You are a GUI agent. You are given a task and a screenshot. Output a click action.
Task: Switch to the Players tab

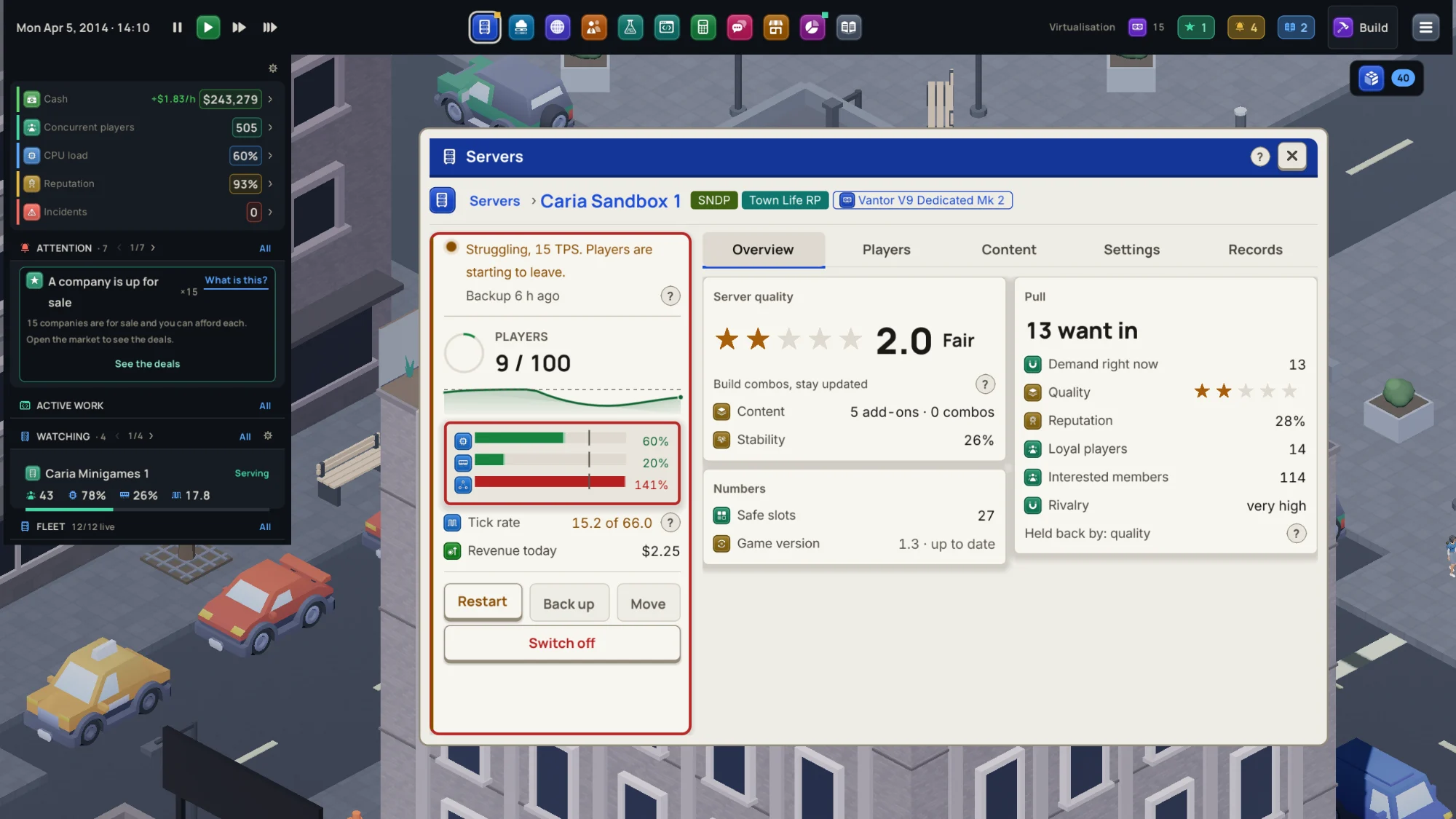(886, 250)
